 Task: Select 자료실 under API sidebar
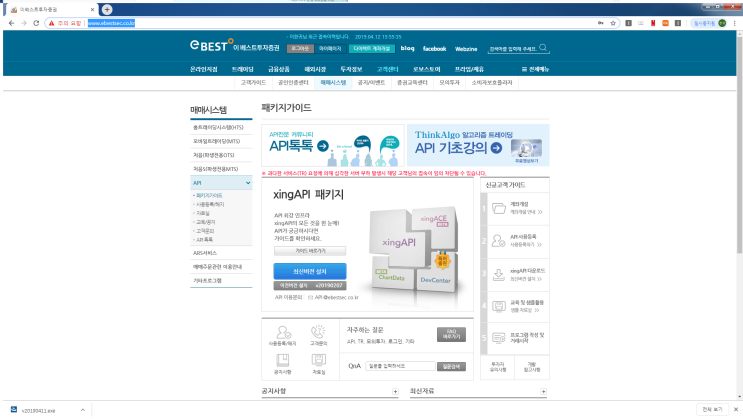click(x=203, y=213)
